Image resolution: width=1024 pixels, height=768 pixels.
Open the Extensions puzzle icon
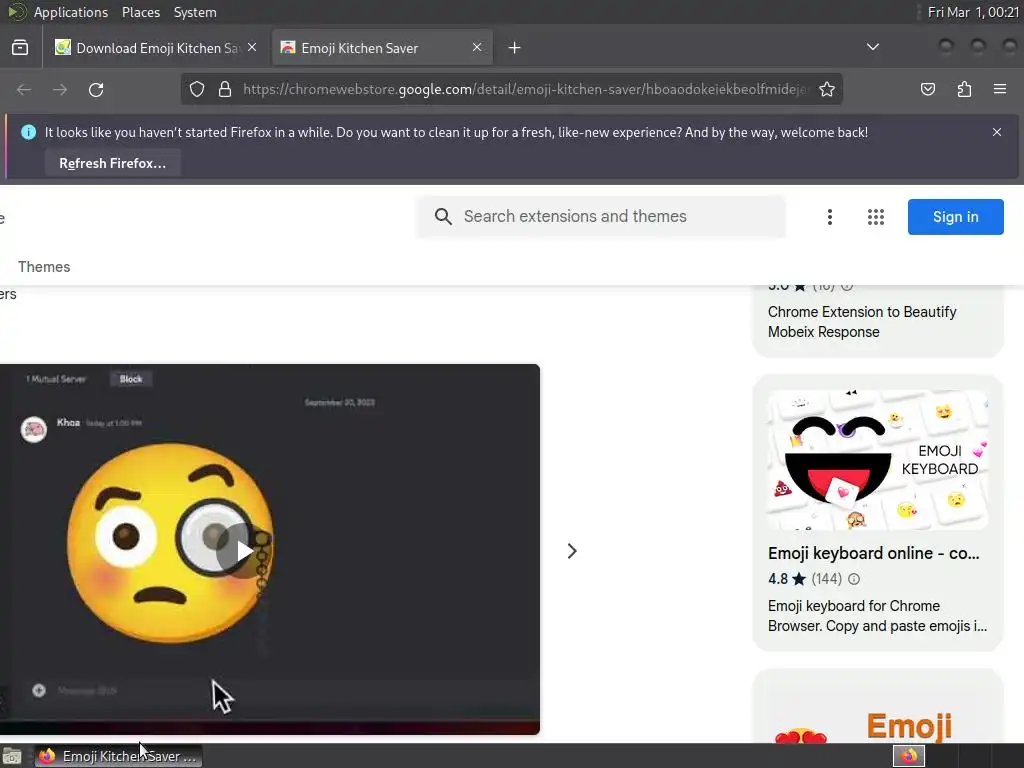(x=964, y=89)
